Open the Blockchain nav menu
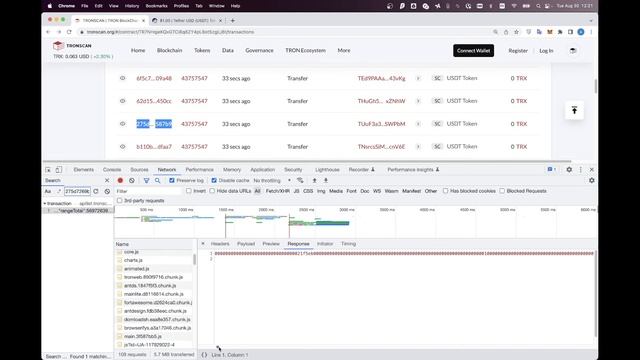Screen dimensions: 640x360 point(169,50)
